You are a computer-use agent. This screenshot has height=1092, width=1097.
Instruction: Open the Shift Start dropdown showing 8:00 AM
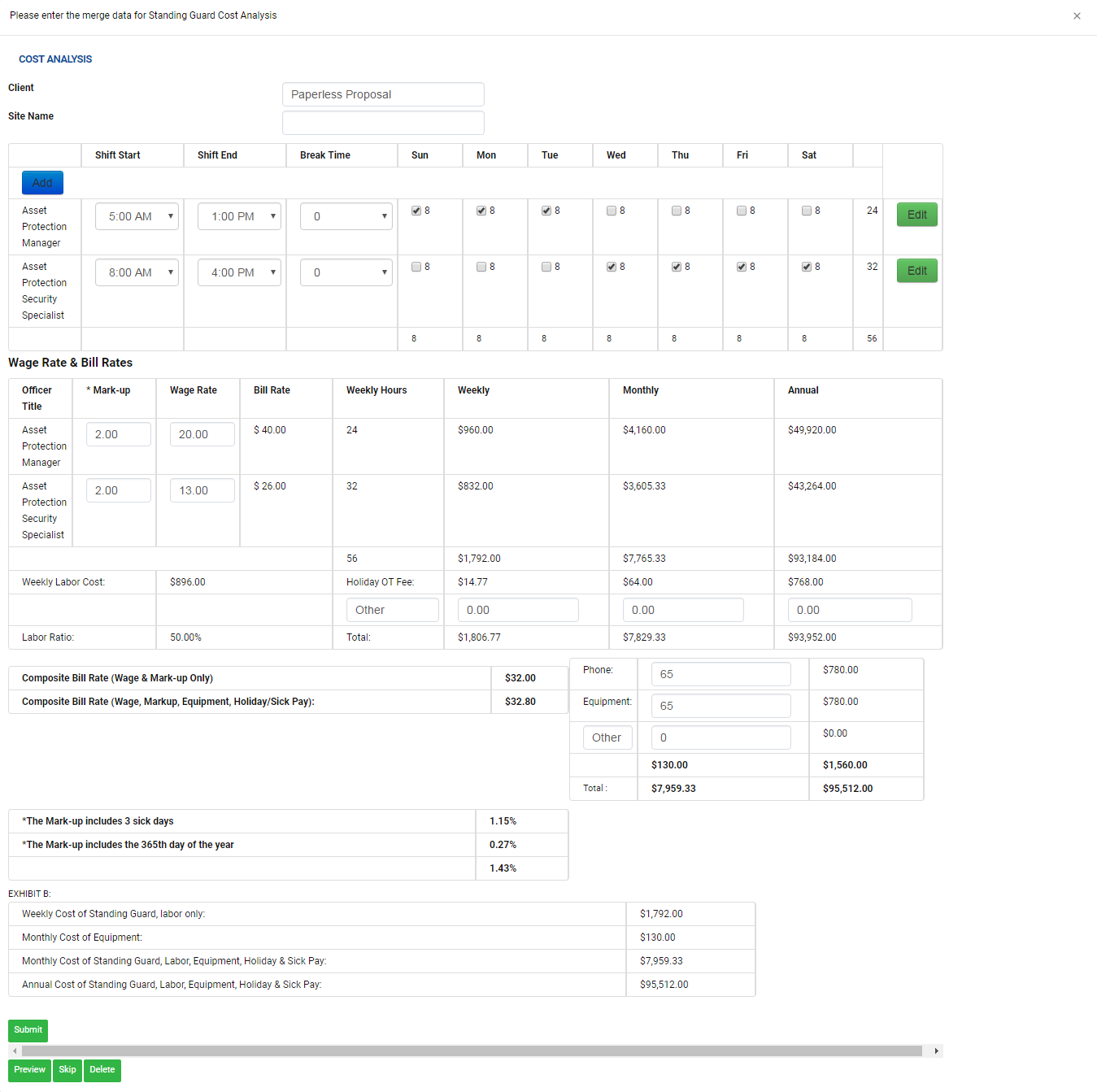pyautogui.click(x=137, y=272)
